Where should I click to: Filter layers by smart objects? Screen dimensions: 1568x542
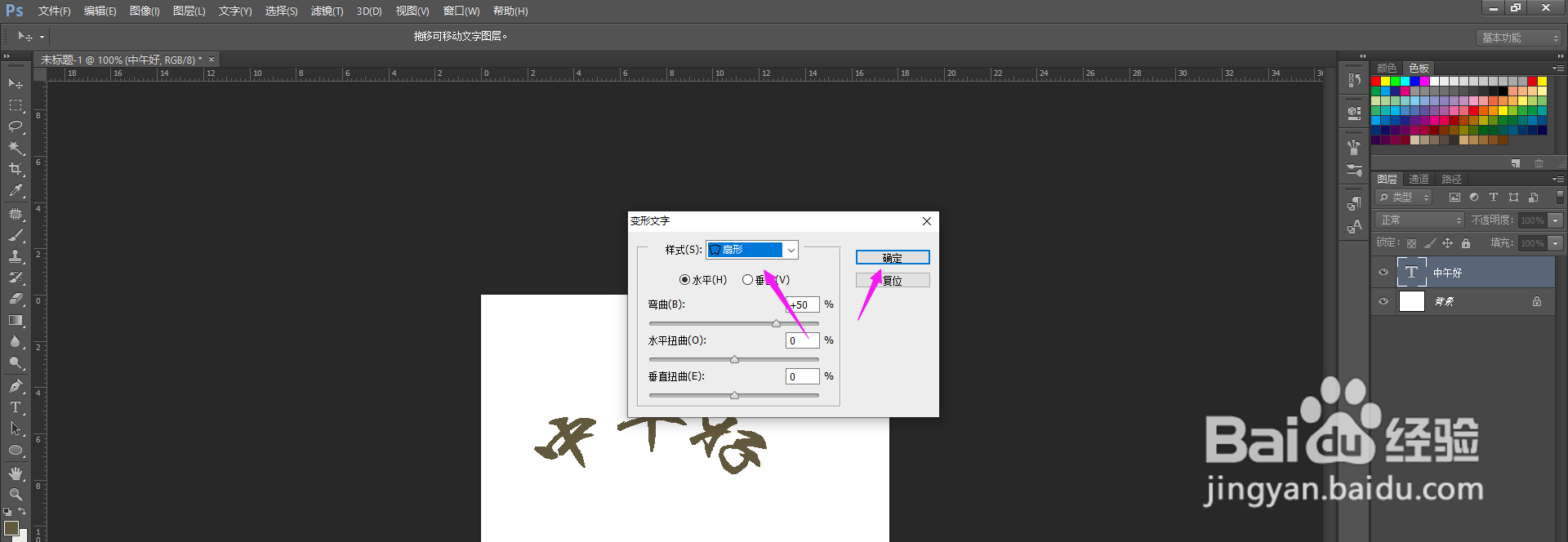(x=1533, y=198)
